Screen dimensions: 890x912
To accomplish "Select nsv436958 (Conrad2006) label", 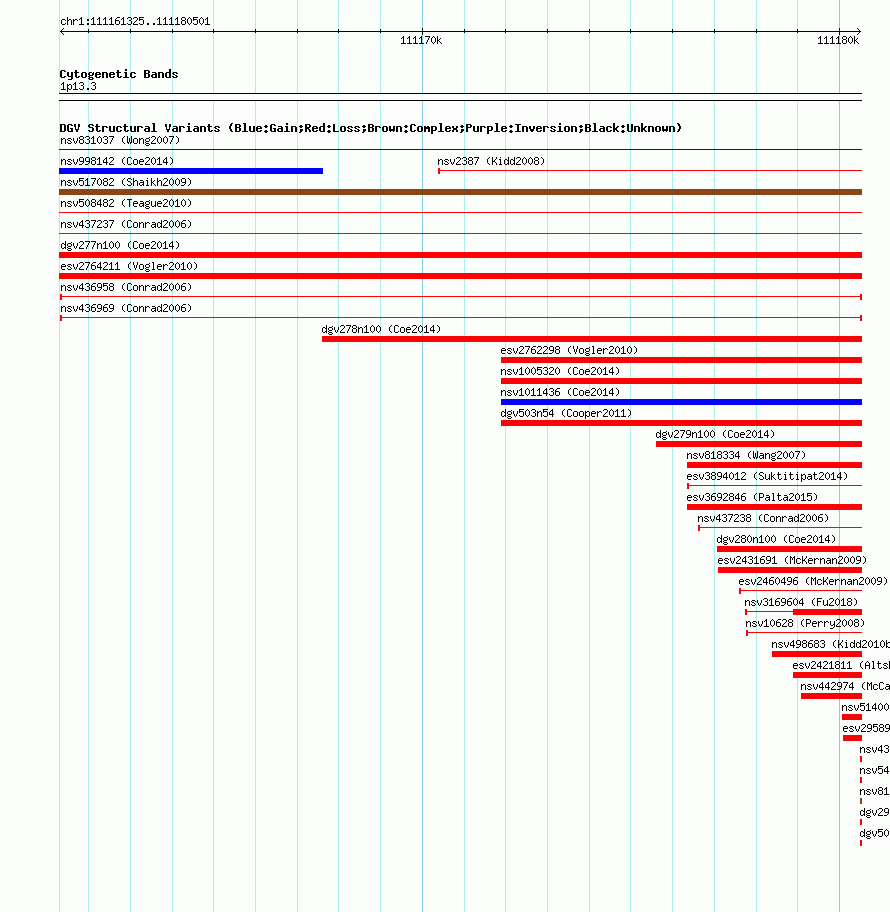I will 126,287.
